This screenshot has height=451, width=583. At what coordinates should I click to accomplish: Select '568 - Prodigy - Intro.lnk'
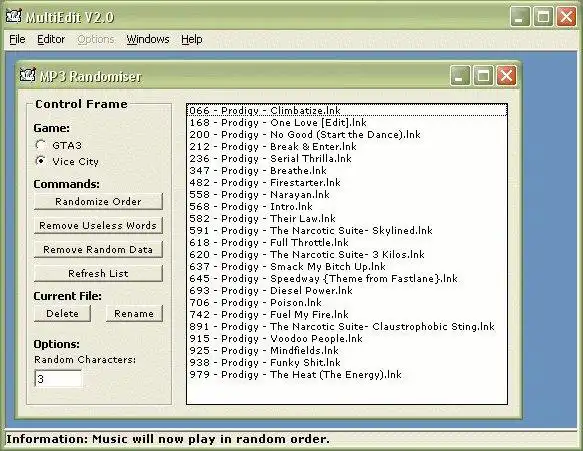347,206
